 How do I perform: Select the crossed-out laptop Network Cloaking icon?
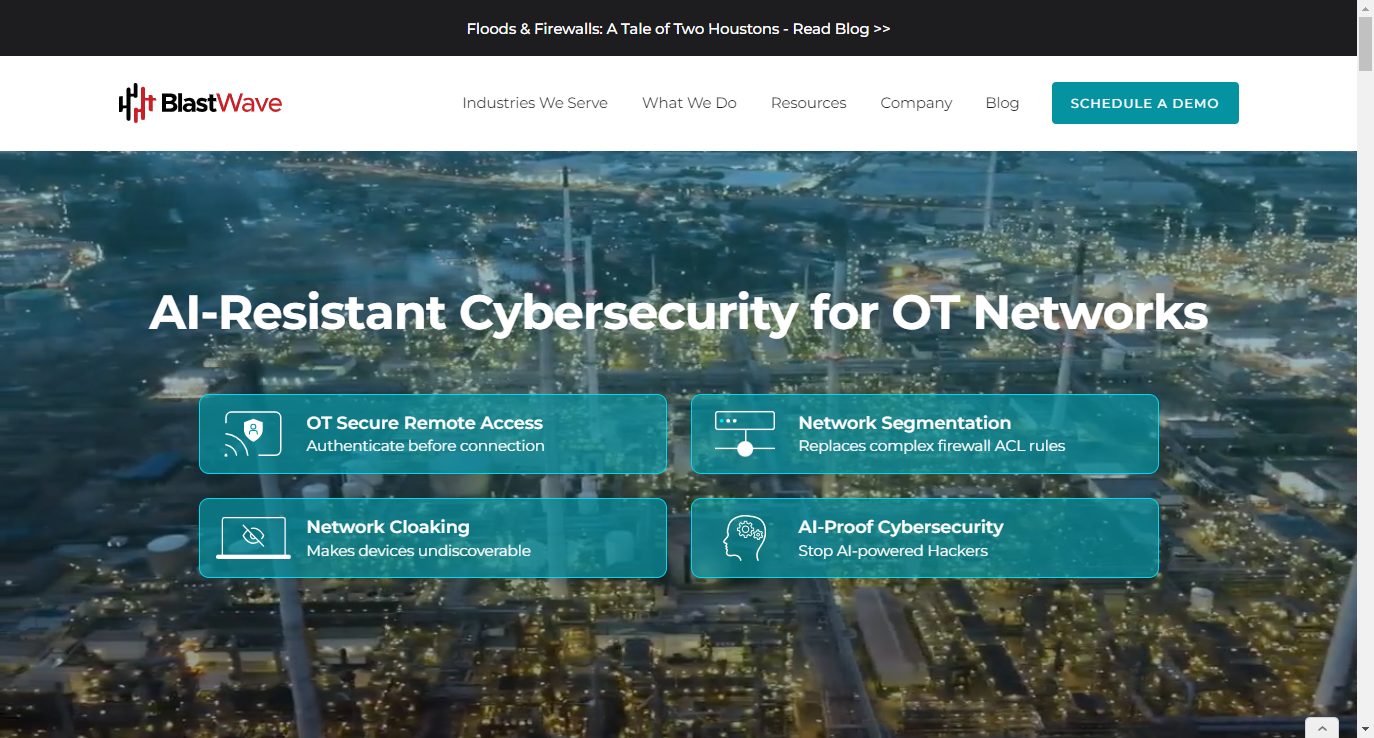coord(252,537)
